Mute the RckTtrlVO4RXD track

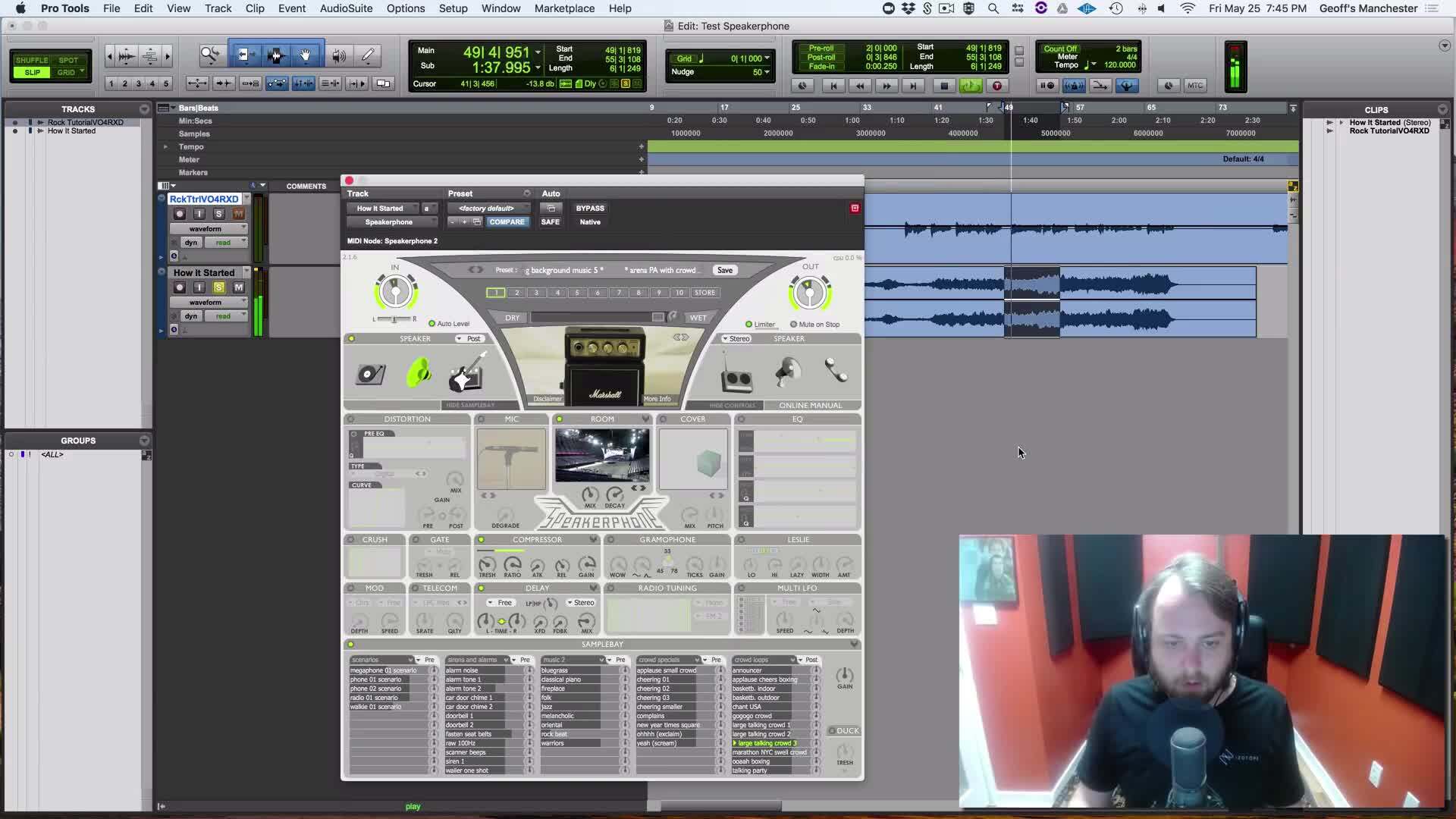pos(238,214)
